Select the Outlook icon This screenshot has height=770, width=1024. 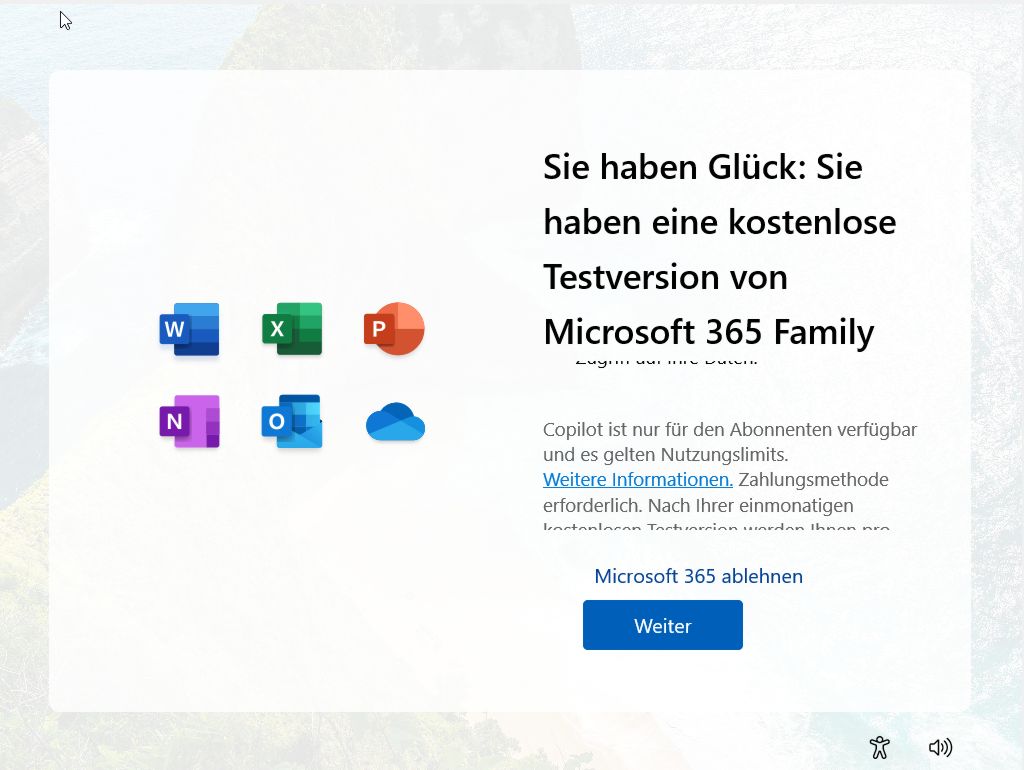coord(292,422)
